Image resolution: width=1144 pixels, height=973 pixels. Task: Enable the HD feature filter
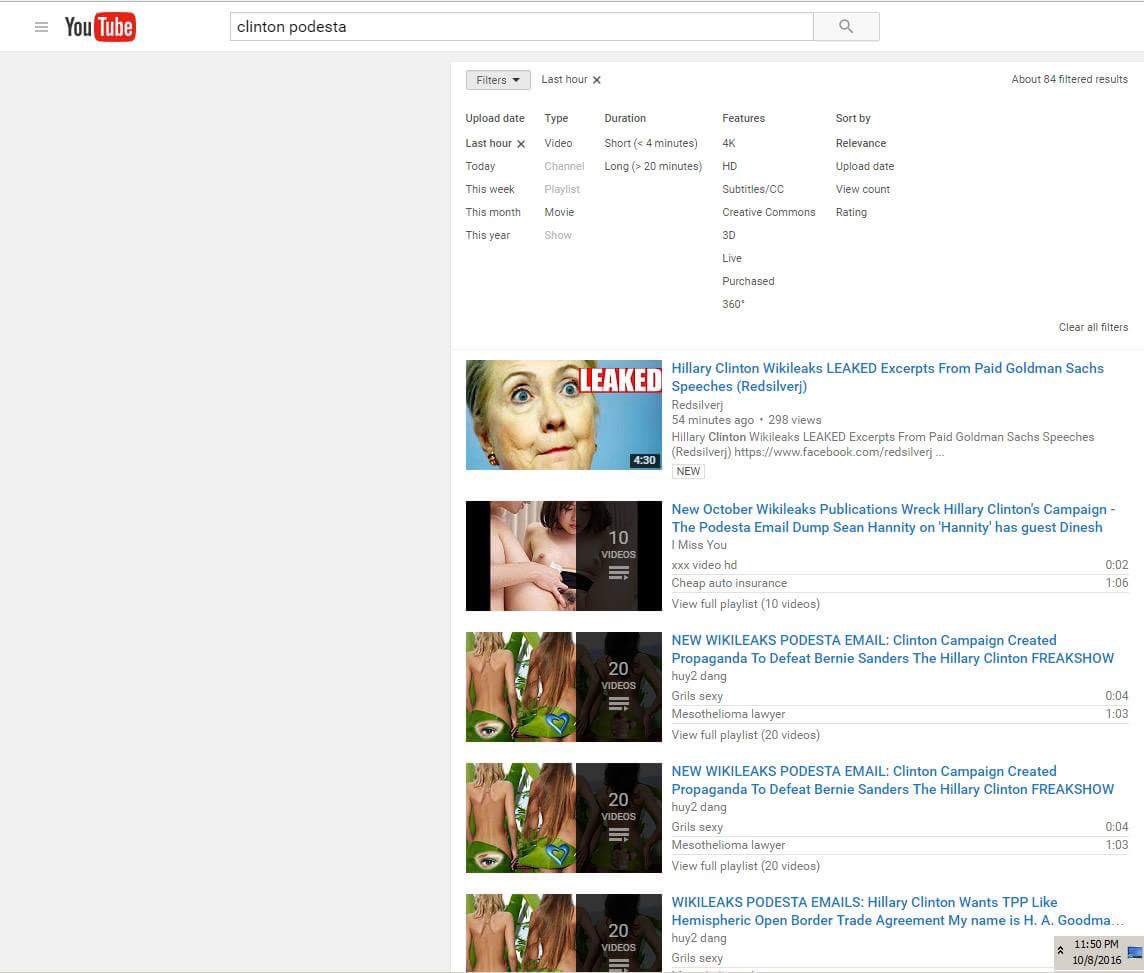pyautogui.click(x=730, y=166)
